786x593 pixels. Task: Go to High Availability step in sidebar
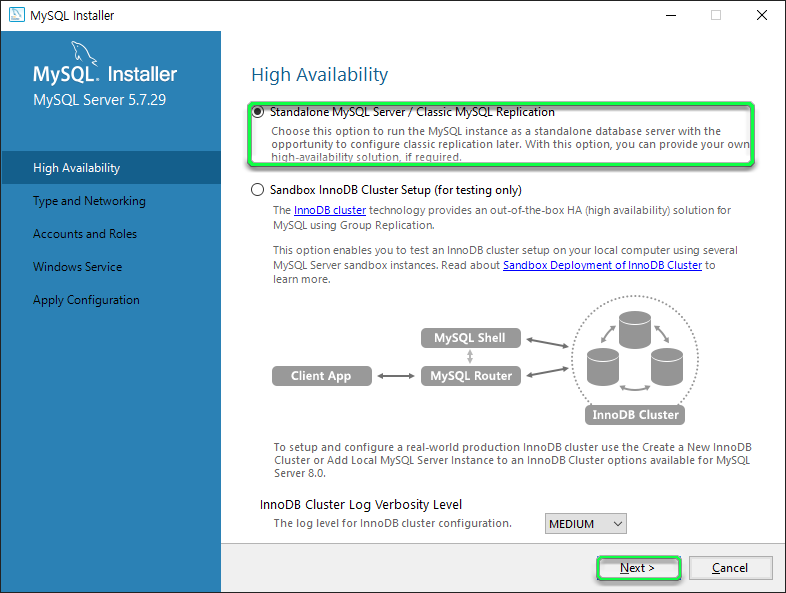(111, 168)
